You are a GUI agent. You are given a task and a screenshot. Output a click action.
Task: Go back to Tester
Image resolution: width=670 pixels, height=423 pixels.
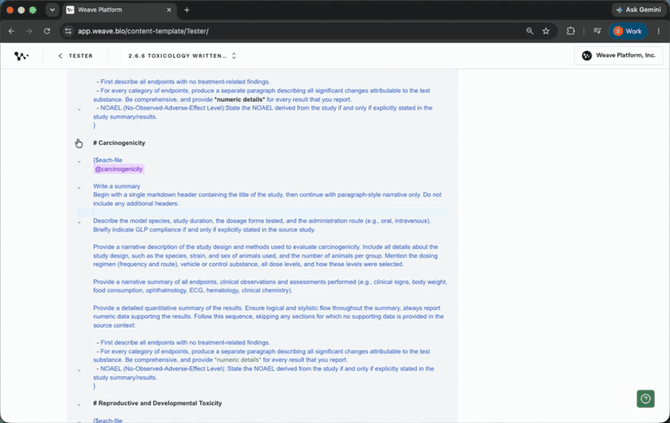coord(75,56)
